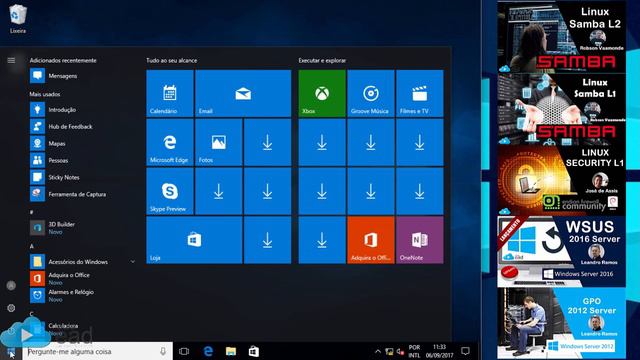Click the # group header
The width and height of the screenshot is (640, 360).
[x=31, y=212]
